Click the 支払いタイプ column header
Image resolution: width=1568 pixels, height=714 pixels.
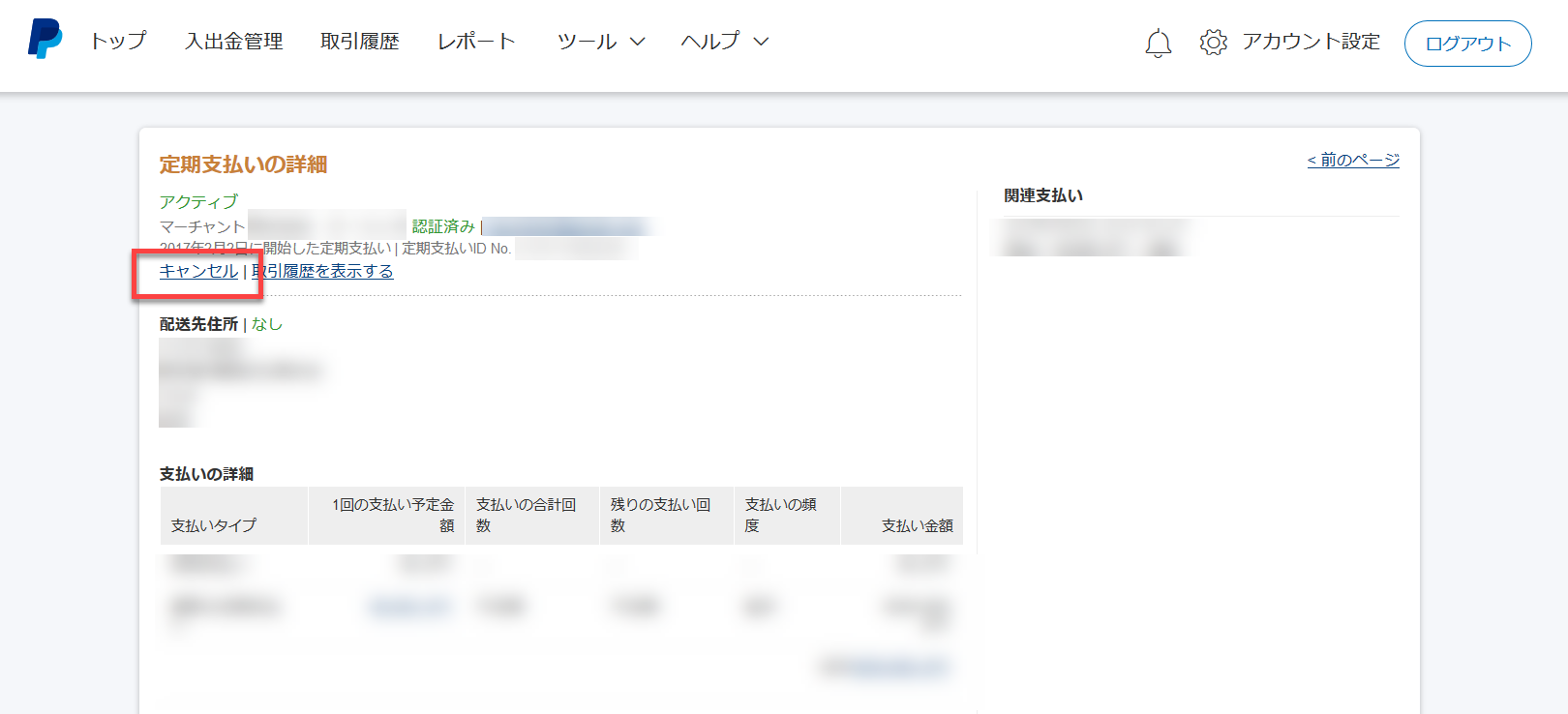(214, 525)
